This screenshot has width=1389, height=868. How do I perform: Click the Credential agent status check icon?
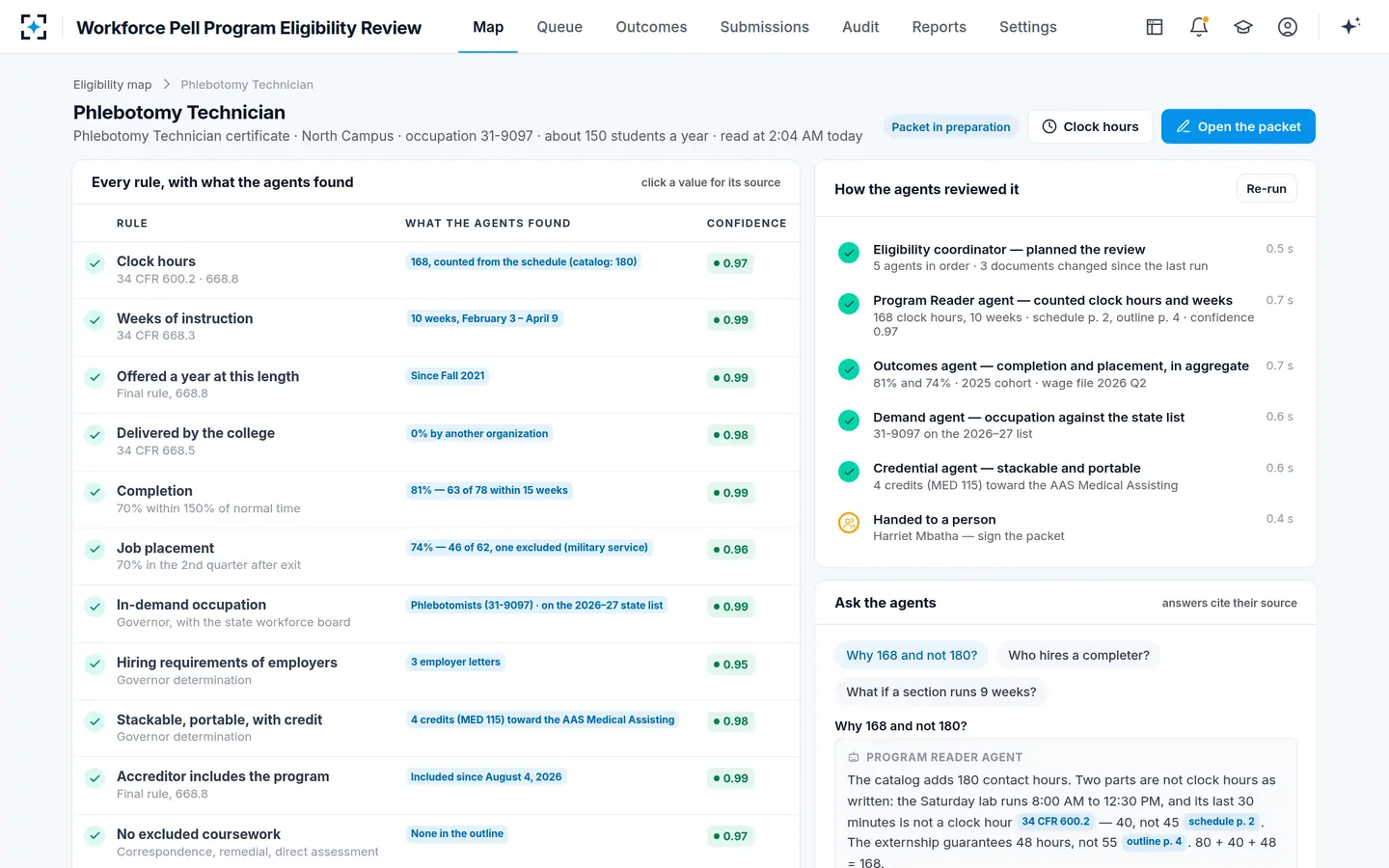click(x=849, y=472)
